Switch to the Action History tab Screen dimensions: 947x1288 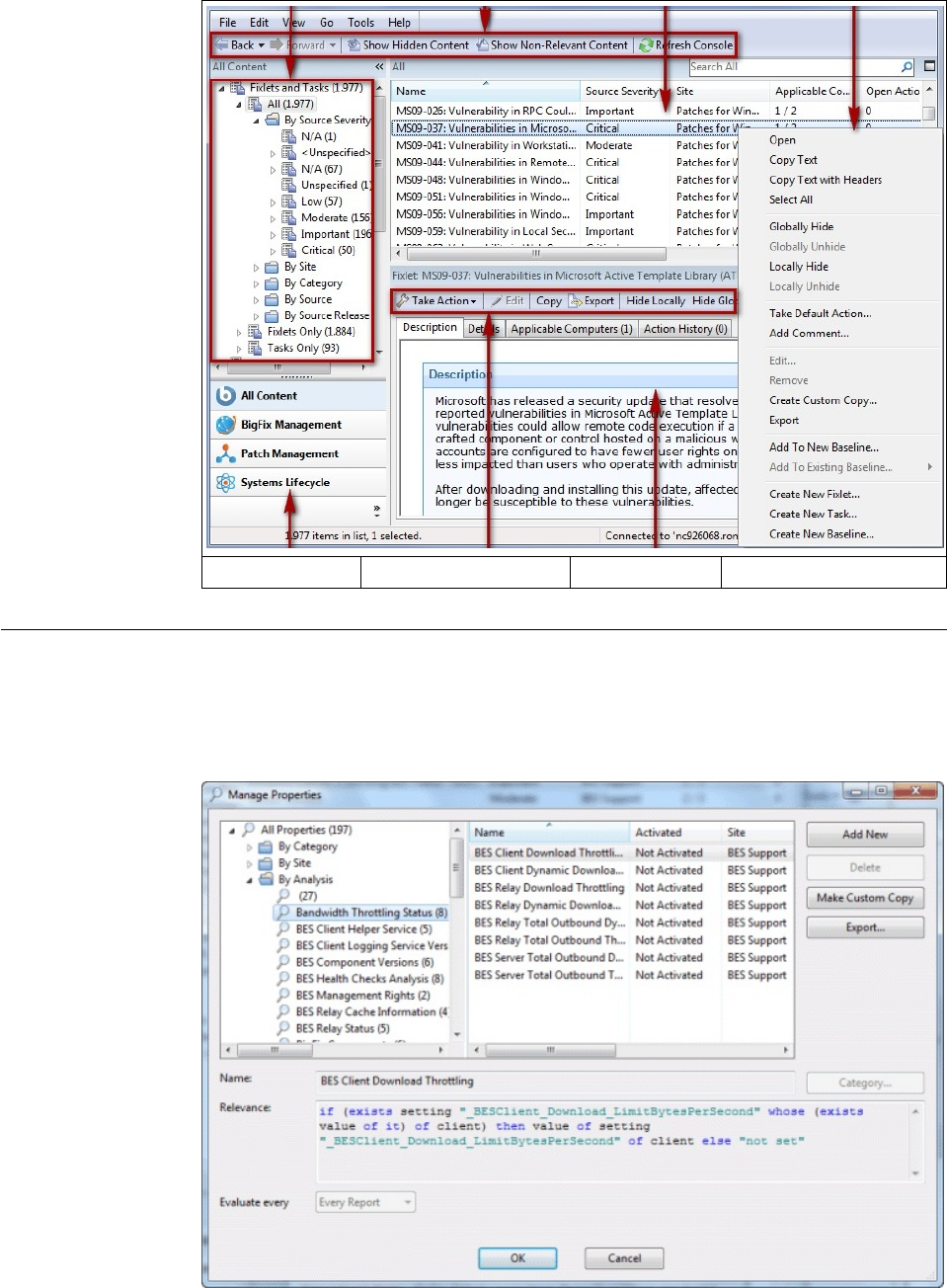[685, 329]
